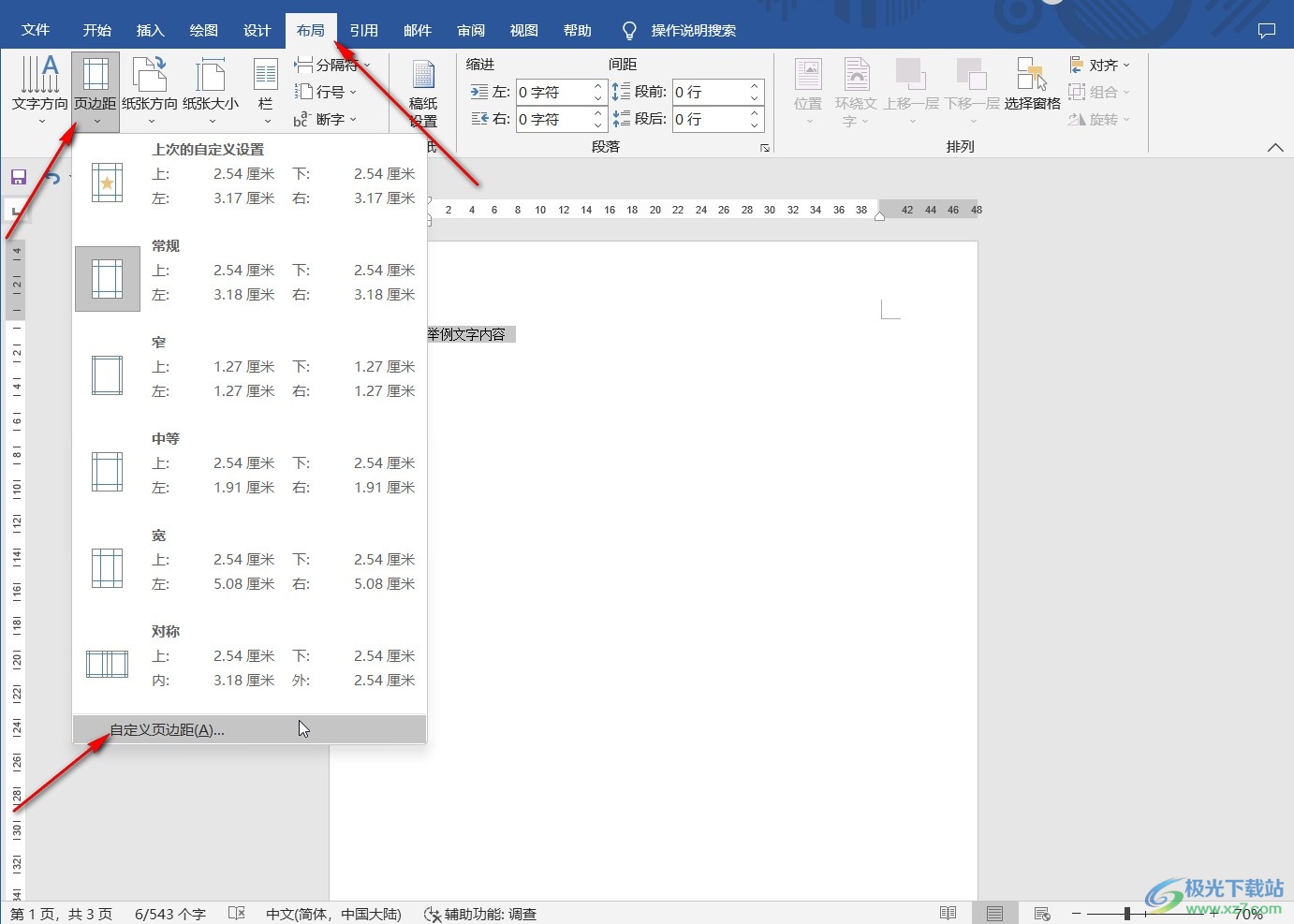Click the selected text '举例文字内容'

coord(466,334)
